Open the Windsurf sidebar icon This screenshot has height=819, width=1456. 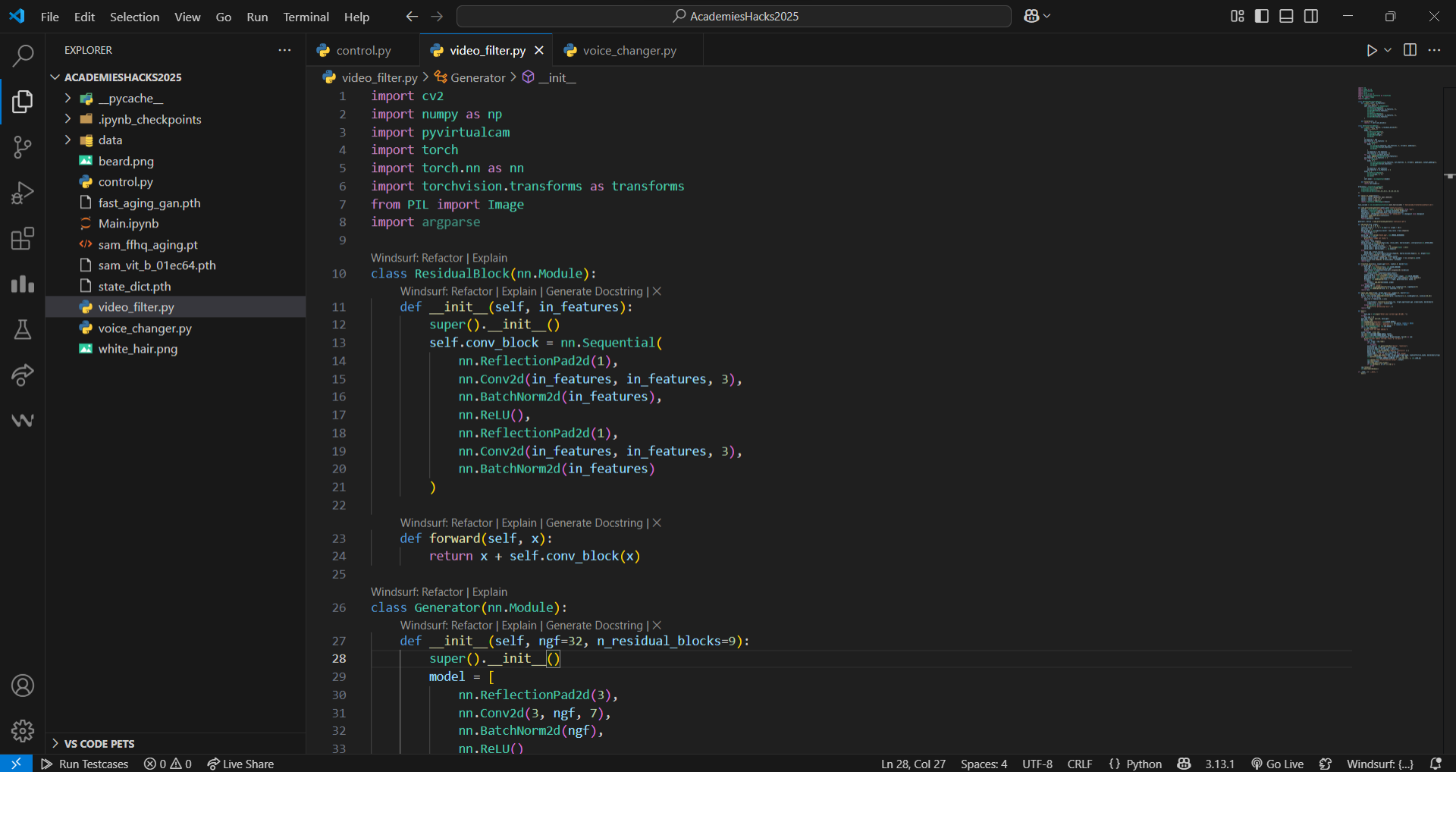(23, 420)
